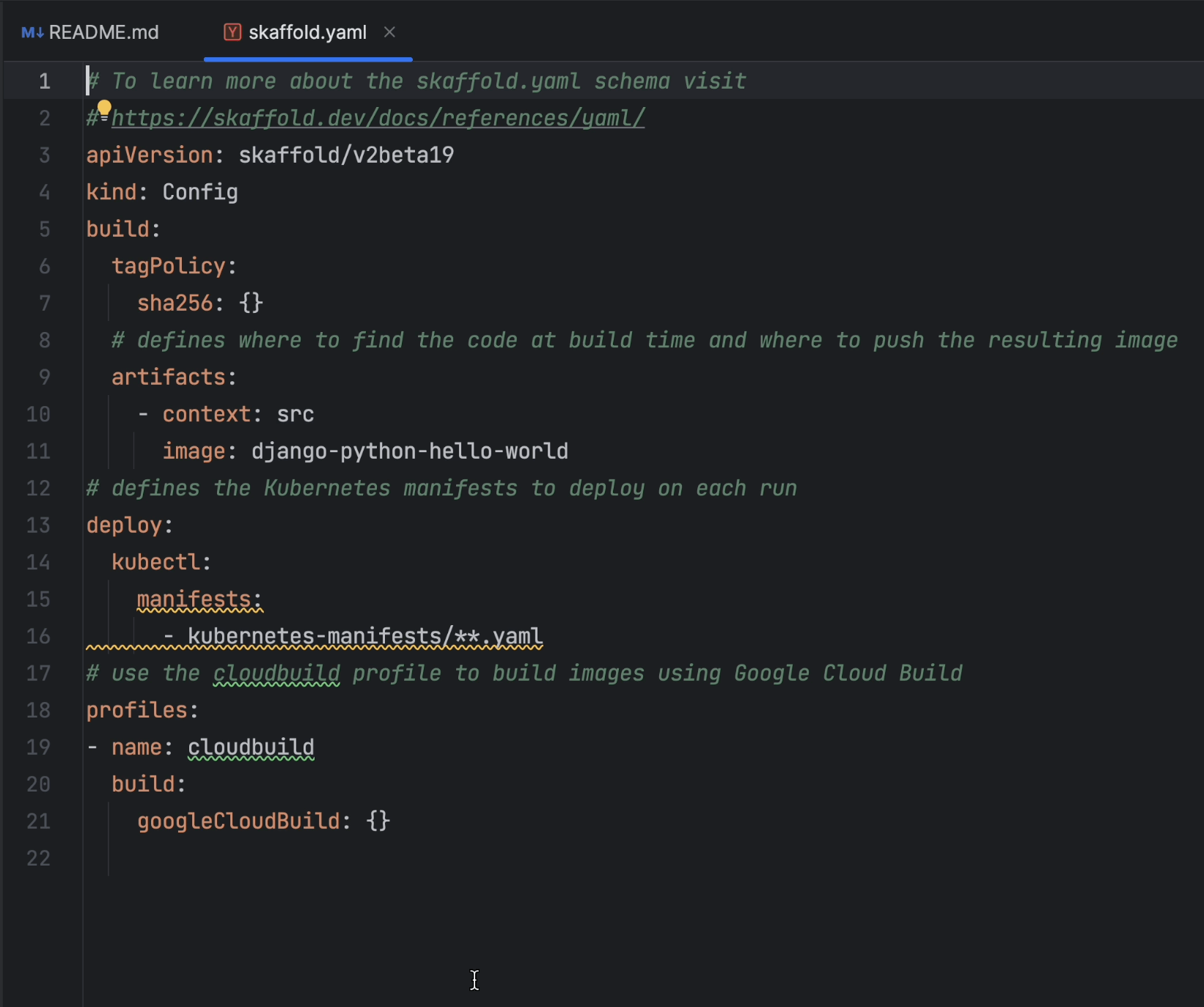Click line number 18 in the gutter

[38, 710]
